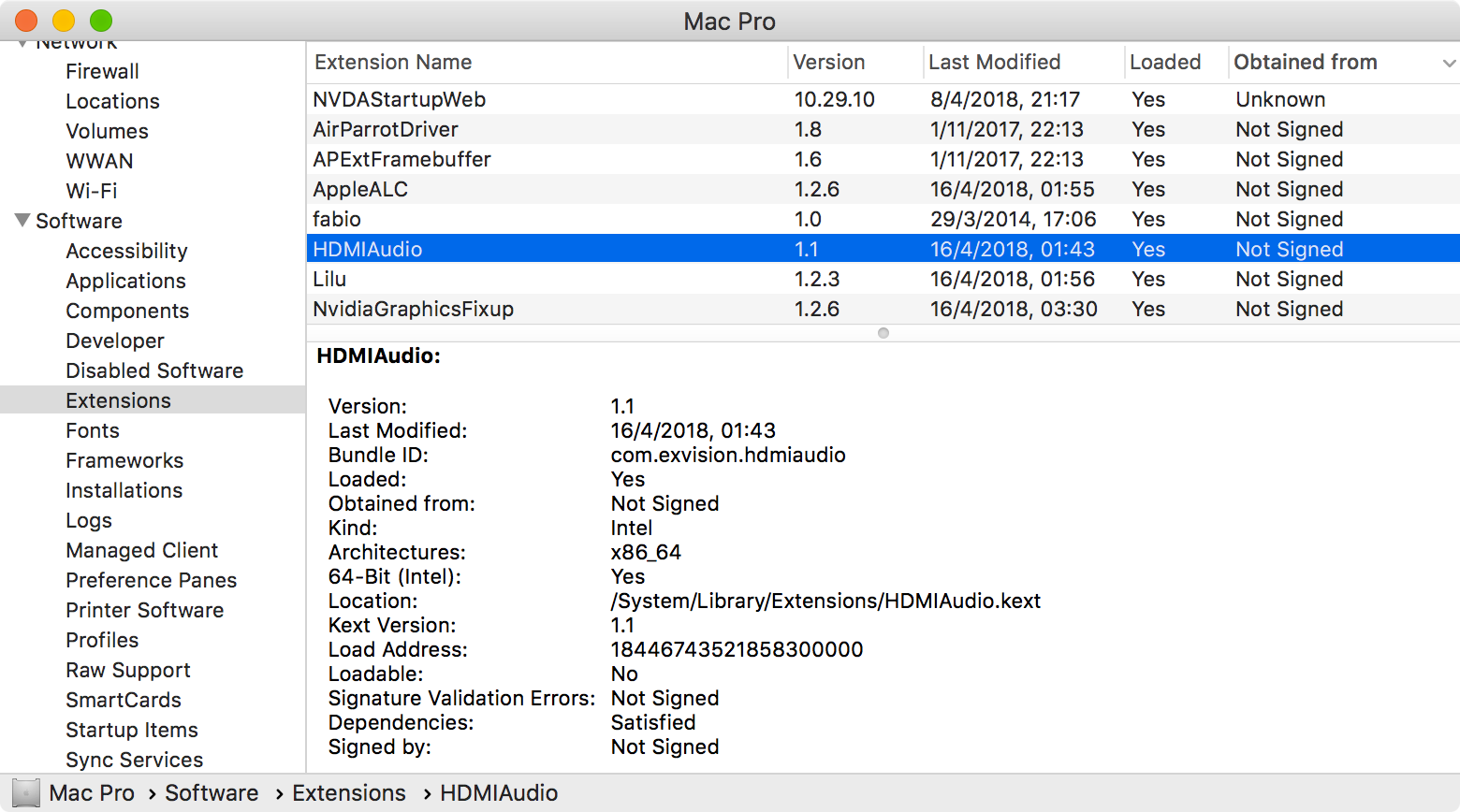This screenshot has width=1460, height=812.
Task: Open Installations in the sidebar
Action: coord(124,490)
